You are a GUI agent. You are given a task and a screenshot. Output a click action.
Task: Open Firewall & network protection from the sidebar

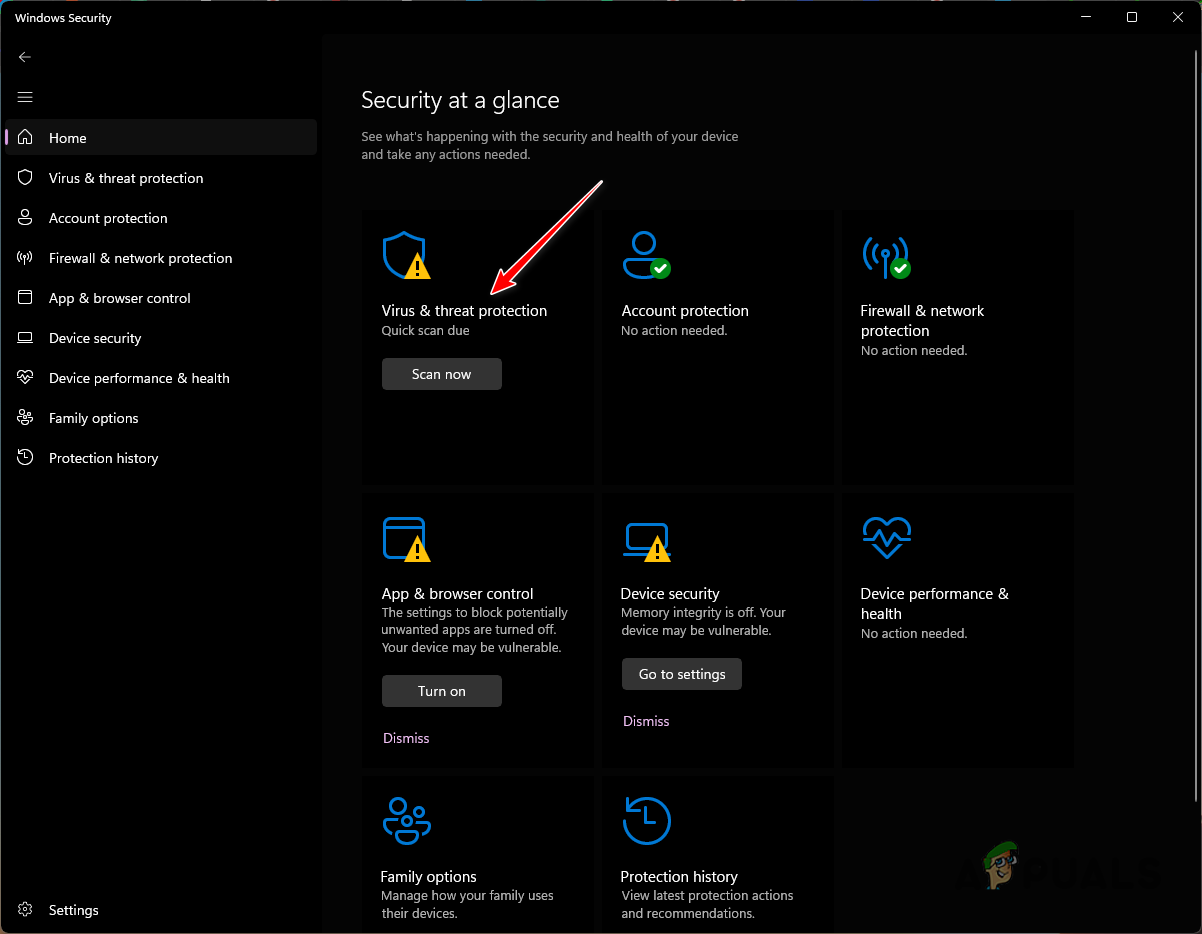click(24, 257)
